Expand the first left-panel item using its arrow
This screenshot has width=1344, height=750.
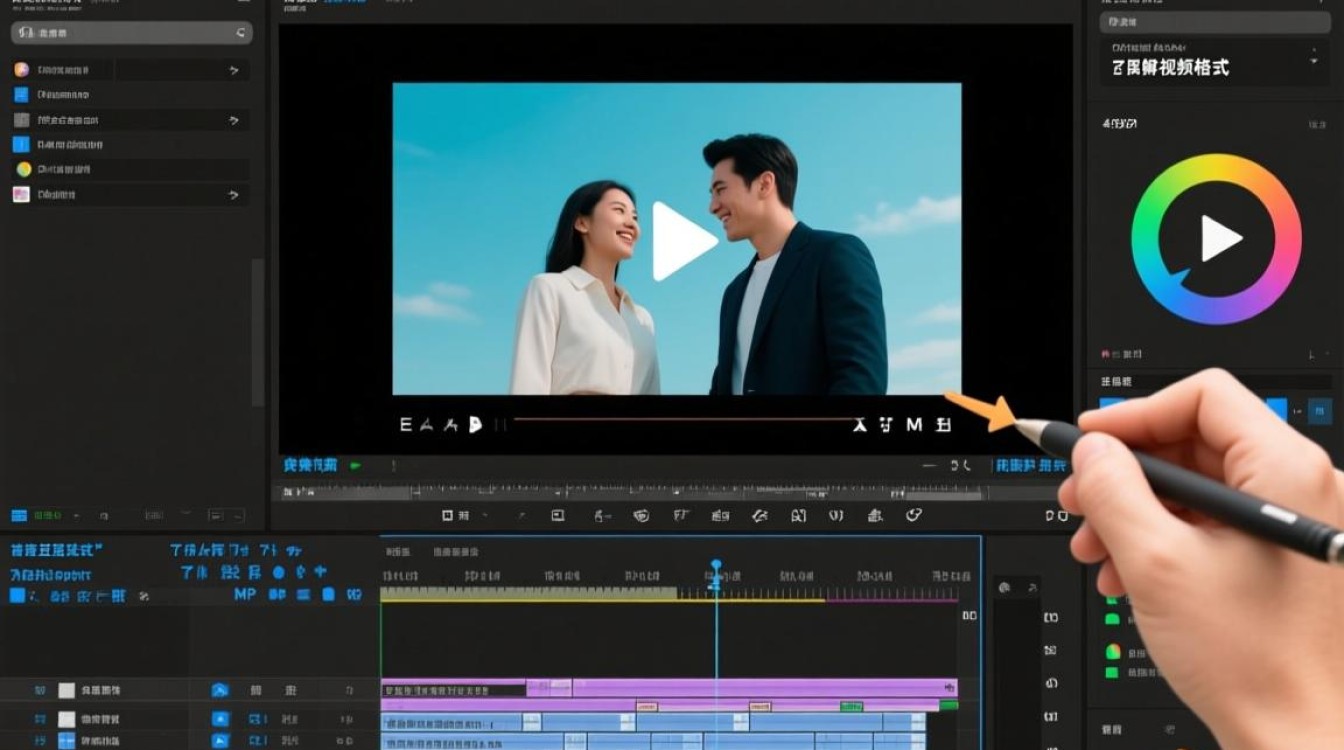(x=234, y=70)
